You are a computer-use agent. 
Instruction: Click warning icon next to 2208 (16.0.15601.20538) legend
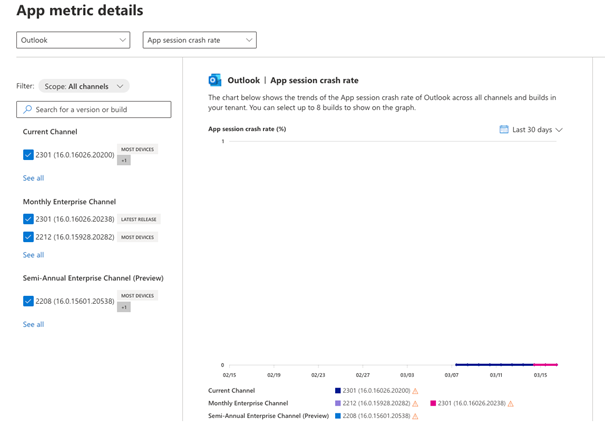415,416
